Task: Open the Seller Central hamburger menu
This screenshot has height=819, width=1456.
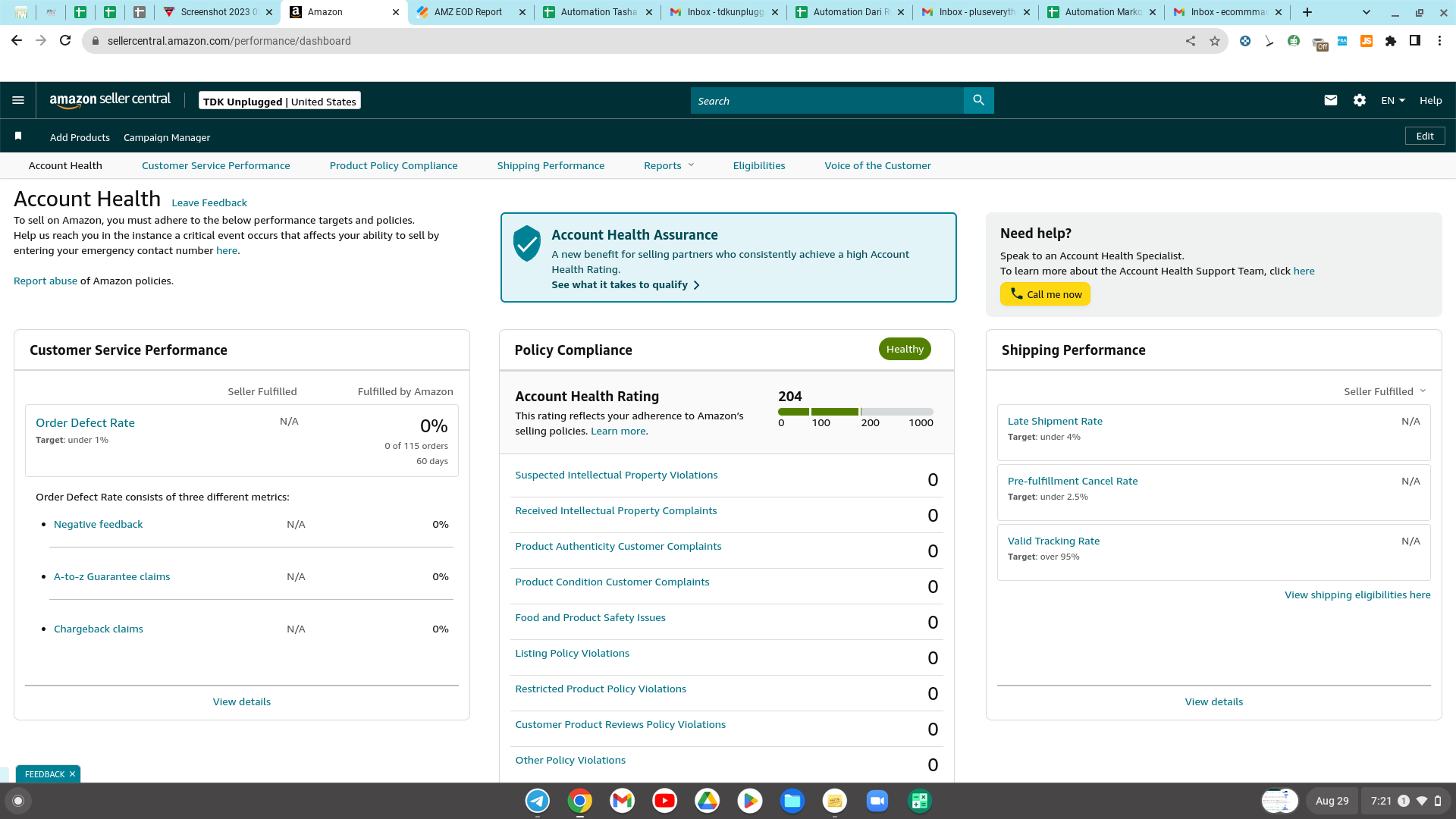Action: click(18, 100)
